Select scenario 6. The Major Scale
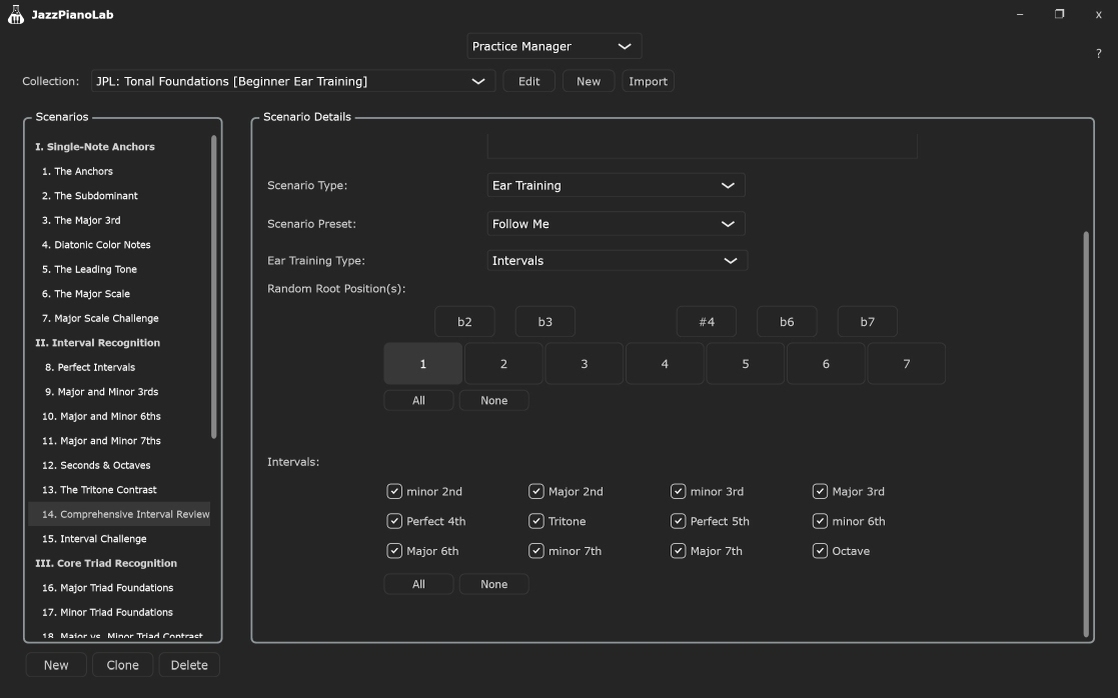 coord(119,294)
